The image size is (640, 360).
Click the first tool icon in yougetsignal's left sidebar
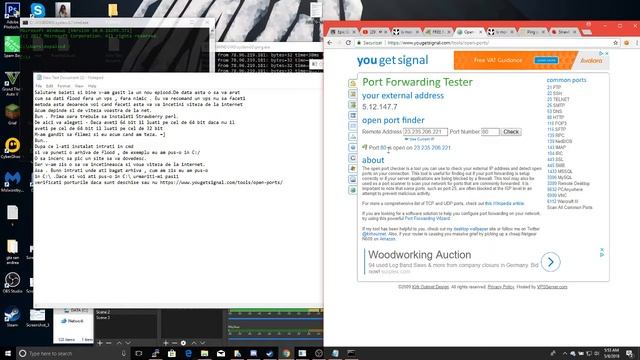(x=353, y=83)
